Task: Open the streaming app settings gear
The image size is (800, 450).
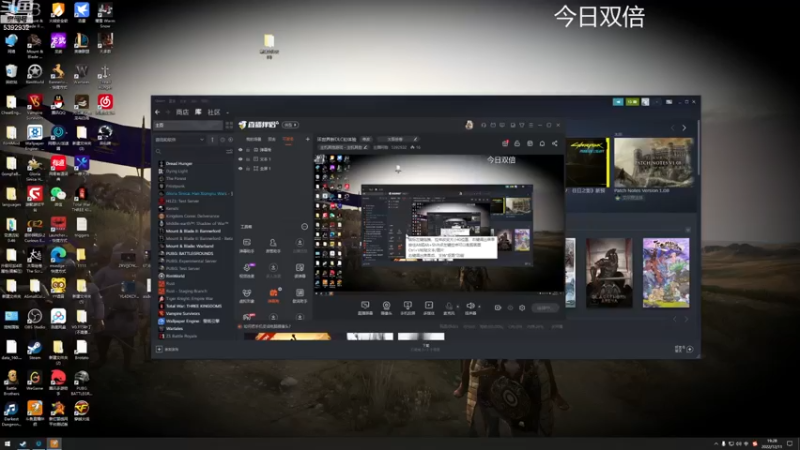Action: point(522,308)
